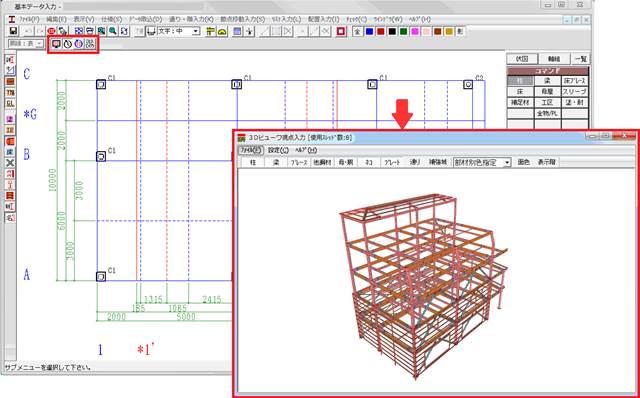Viewport: 640px width, 398px height.
Task: Select the round column C2 marker at top right
Action: click(468, 84)
